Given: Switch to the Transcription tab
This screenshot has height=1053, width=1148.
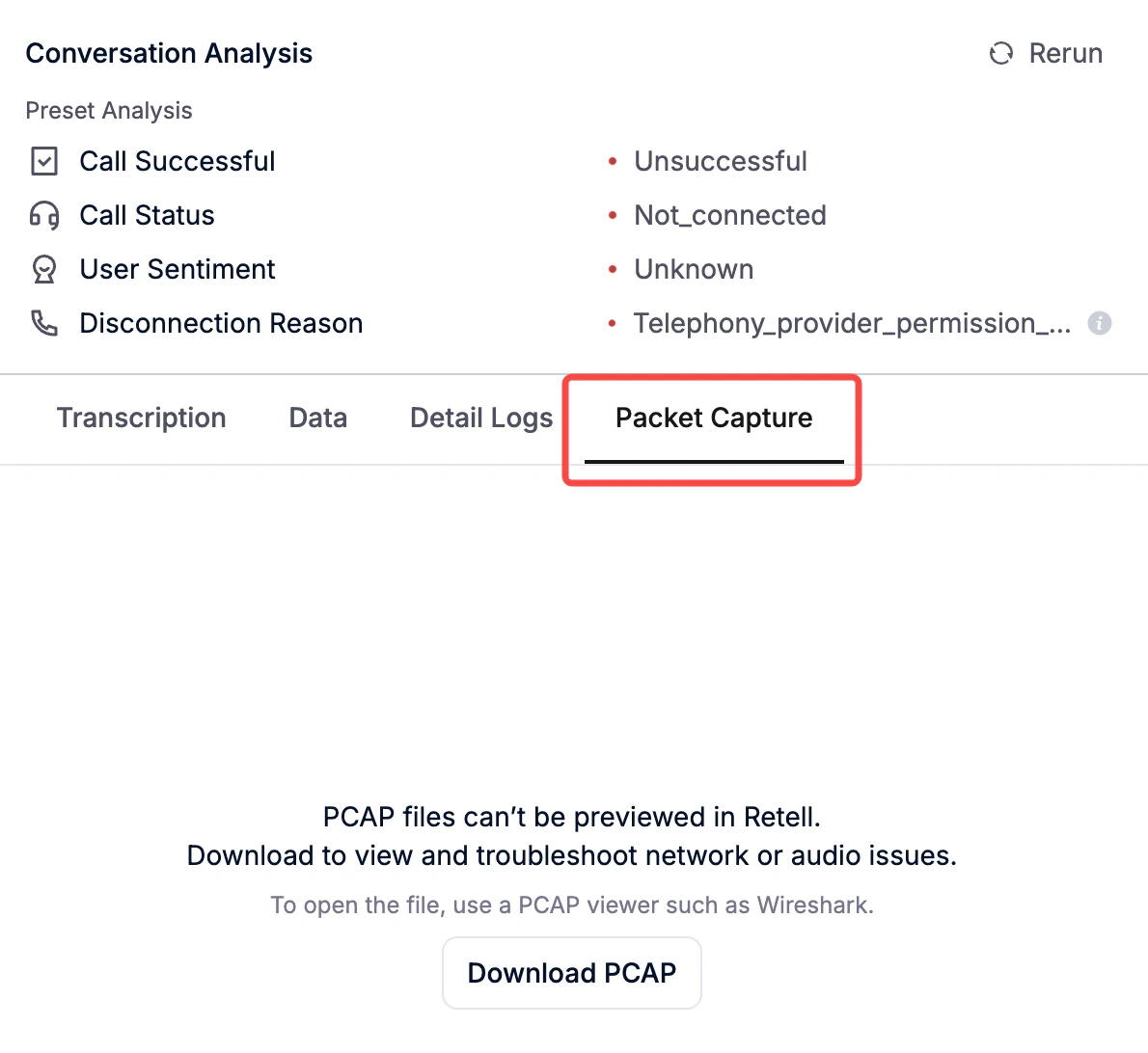Looking at the screenshot, I should pos(141,418).
